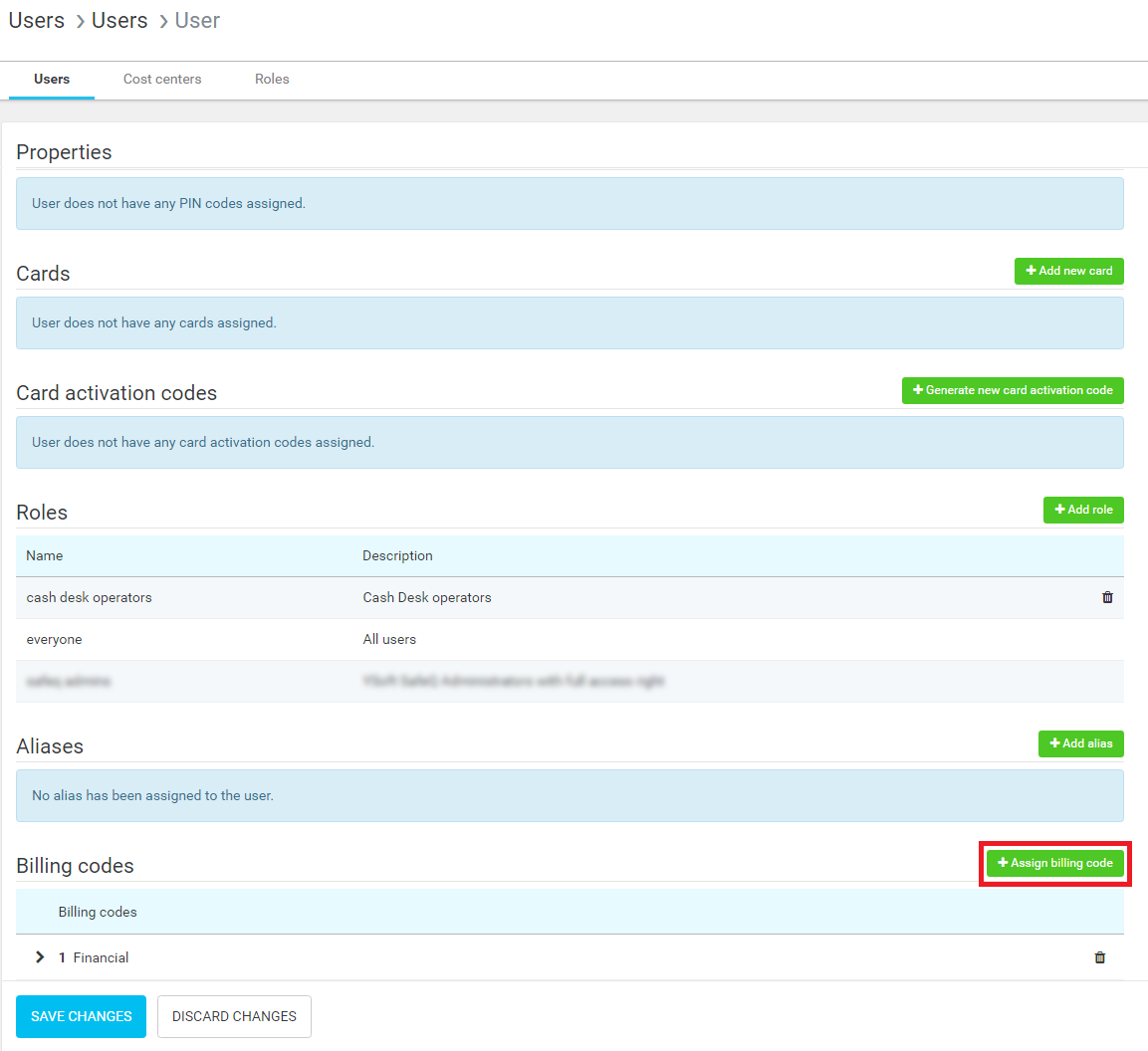Discard changes button

click(x=234, y=1016)
